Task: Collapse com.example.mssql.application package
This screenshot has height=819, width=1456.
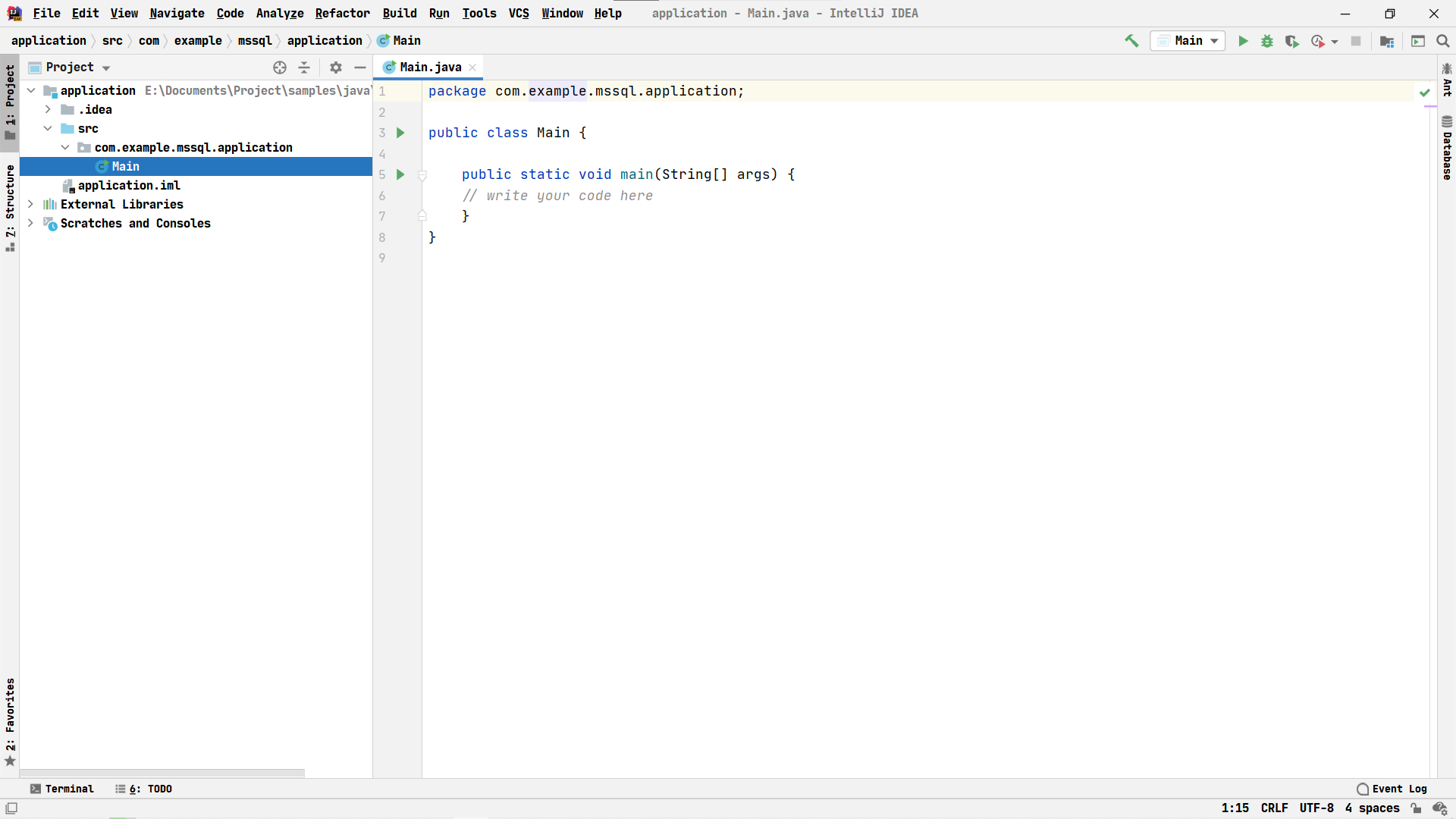Action: pos(65,148)
